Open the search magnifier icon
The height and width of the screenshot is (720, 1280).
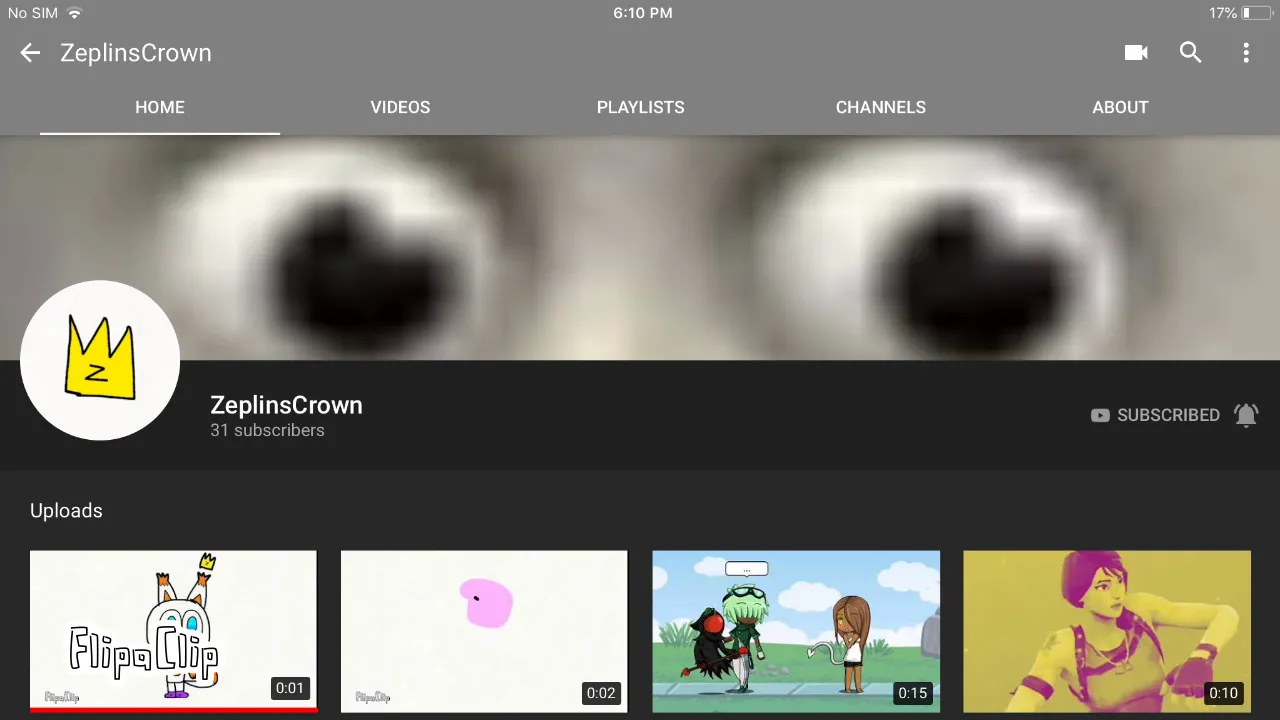tap(1190, 53)
